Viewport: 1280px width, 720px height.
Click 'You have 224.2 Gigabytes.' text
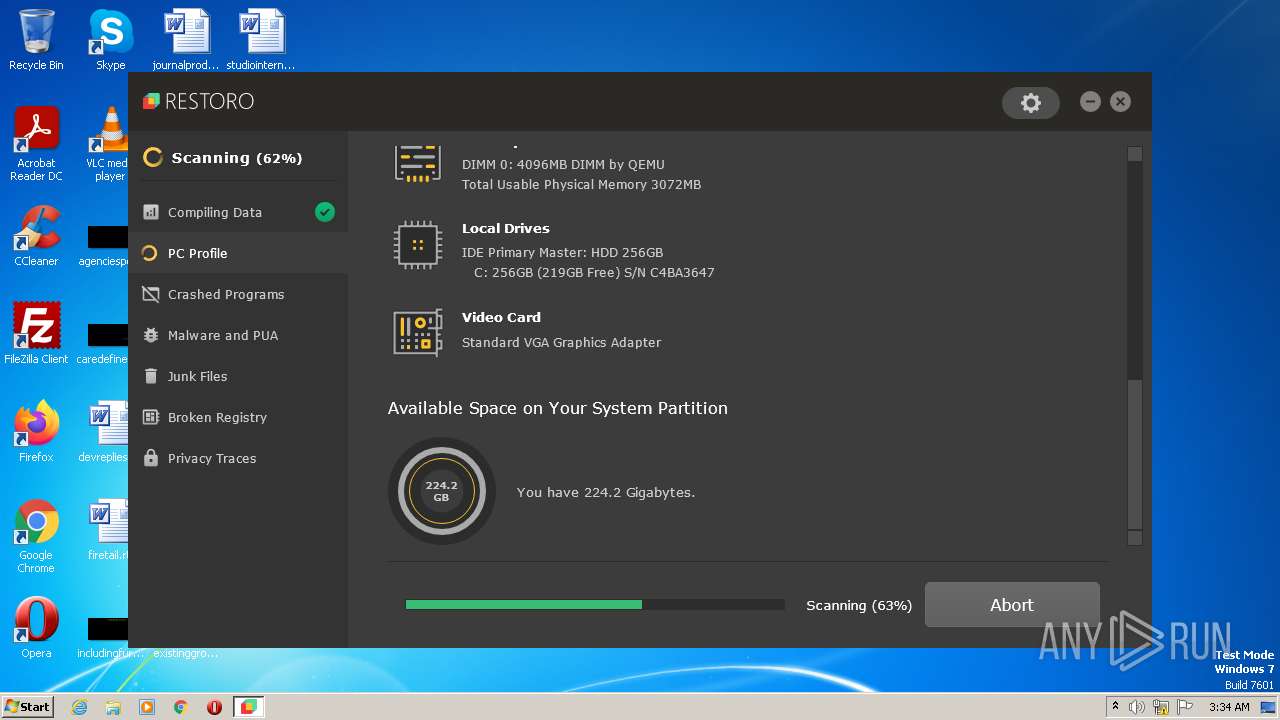coord(606,492)
